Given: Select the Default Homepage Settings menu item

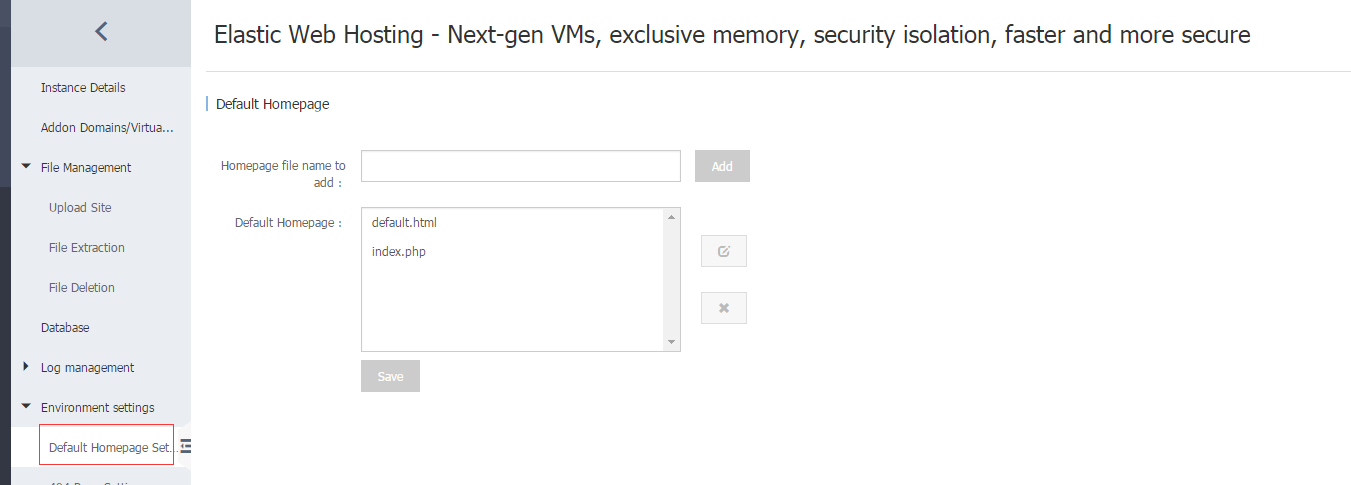Looking at the screenshot, I should (x=107, y=445).
